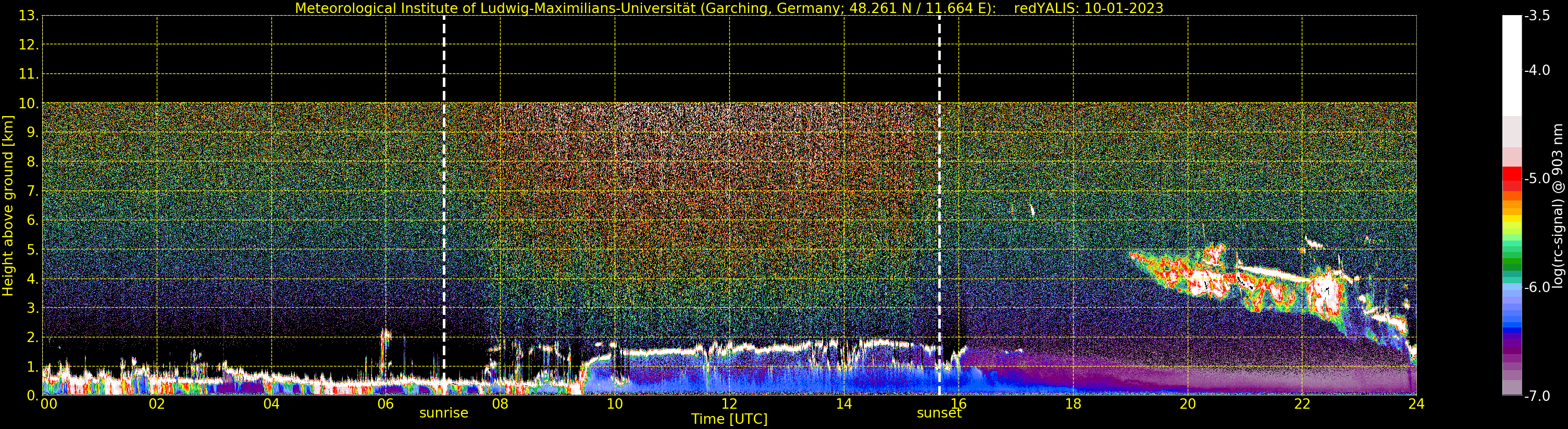Click the '-5.0' colorbar tick label
Viewport: 1568px width, 429px height.
coord(1537,178)
